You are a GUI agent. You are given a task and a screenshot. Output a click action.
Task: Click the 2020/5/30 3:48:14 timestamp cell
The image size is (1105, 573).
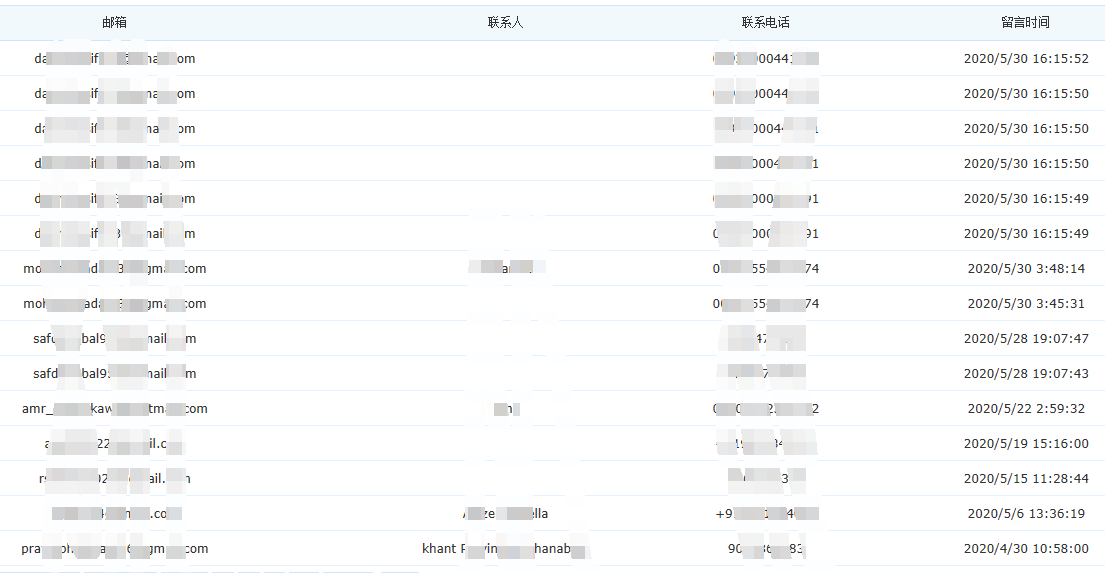point(1025,269)
